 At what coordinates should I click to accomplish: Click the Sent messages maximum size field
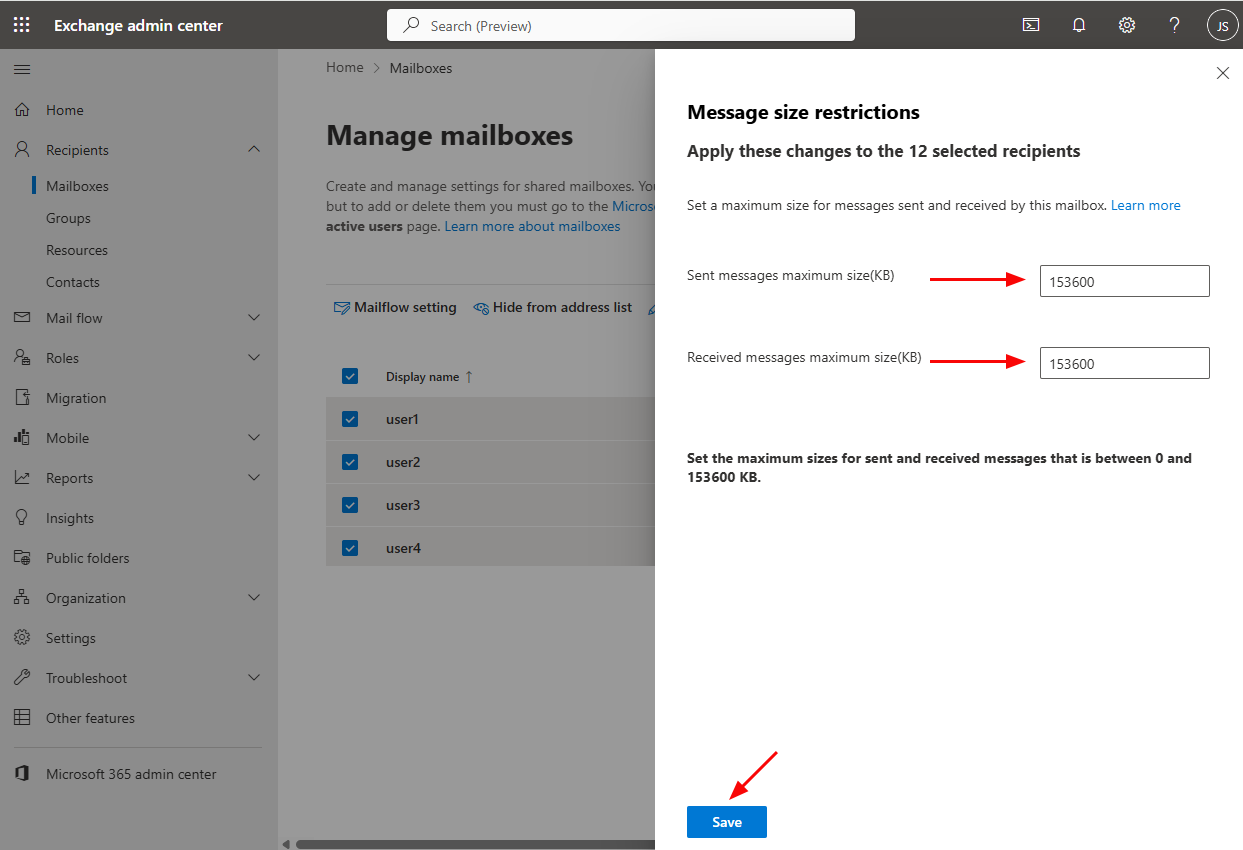(1124, 282)
